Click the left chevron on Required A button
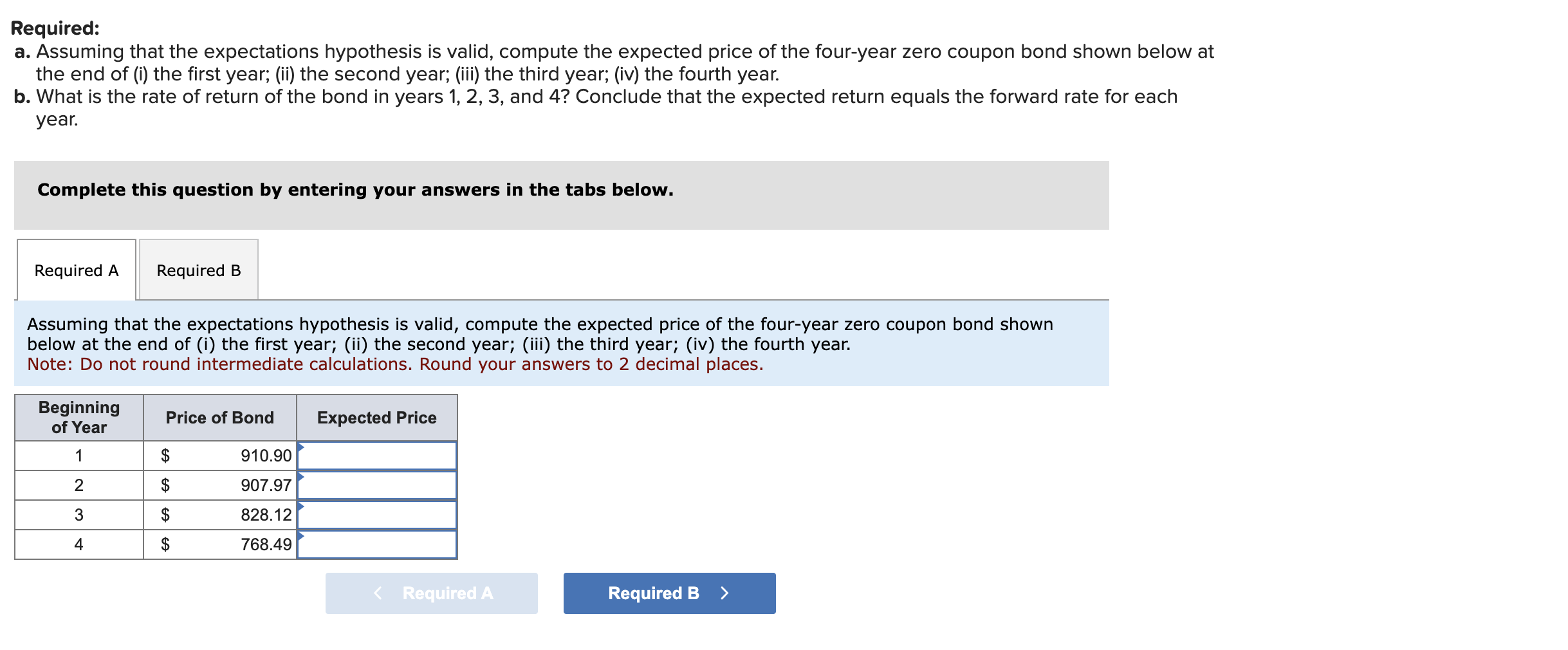The height and width of the screenshot is (650, 1568). click(377, 593)
